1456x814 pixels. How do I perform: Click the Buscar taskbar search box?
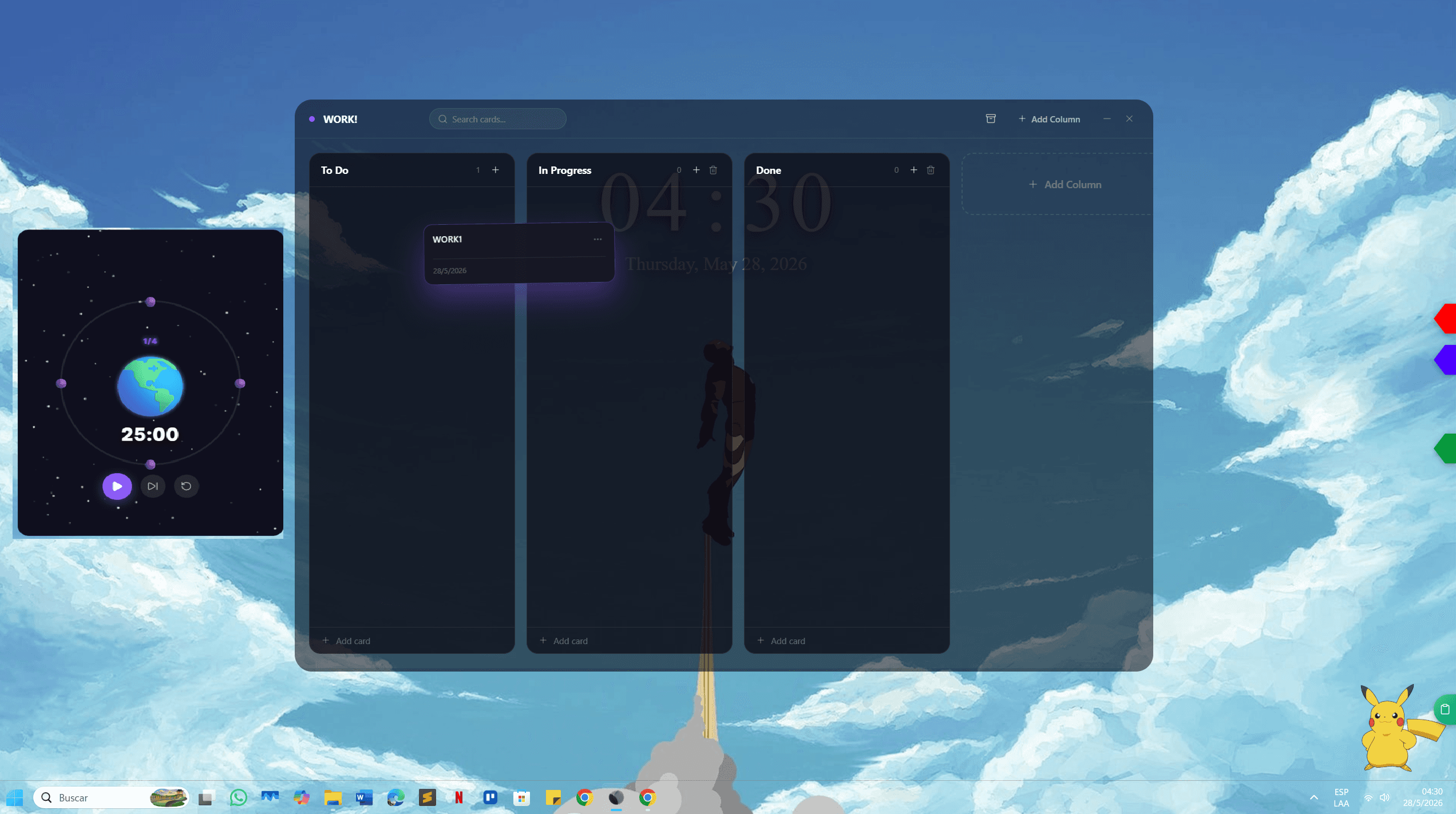pyautogui.click(x=111, y=797)
